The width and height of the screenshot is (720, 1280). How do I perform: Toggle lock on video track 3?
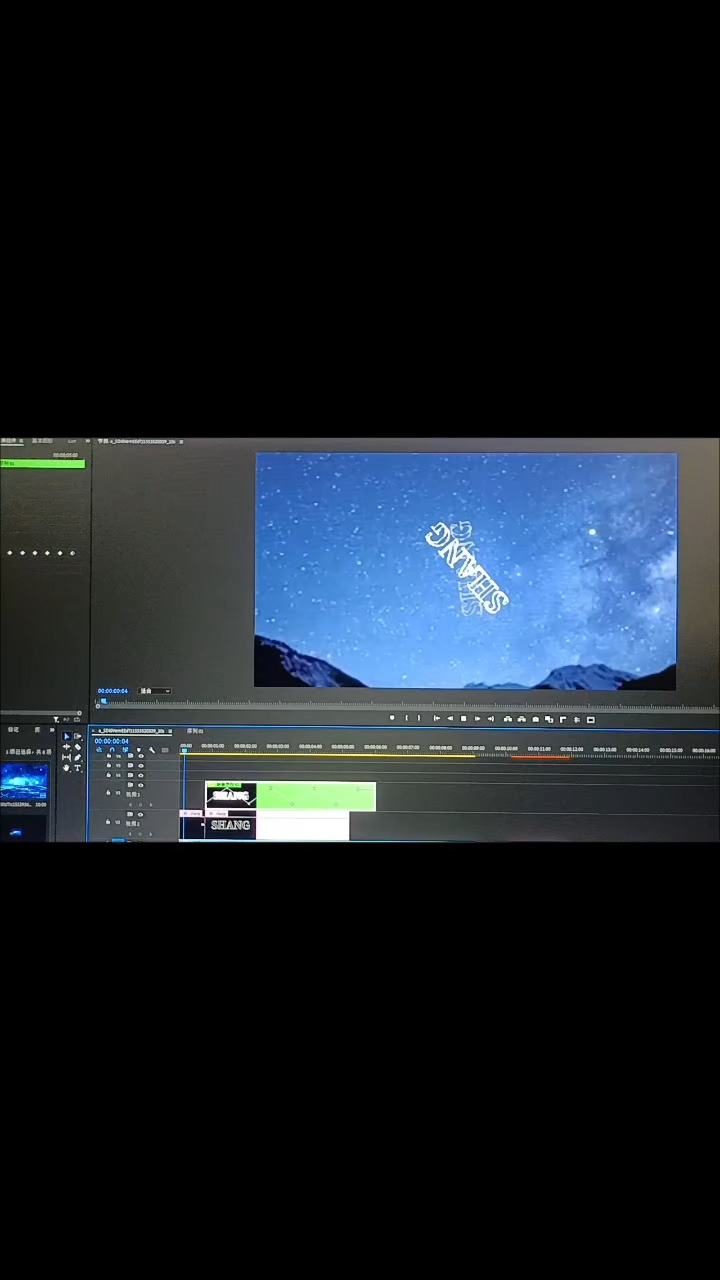click(108, 792)
